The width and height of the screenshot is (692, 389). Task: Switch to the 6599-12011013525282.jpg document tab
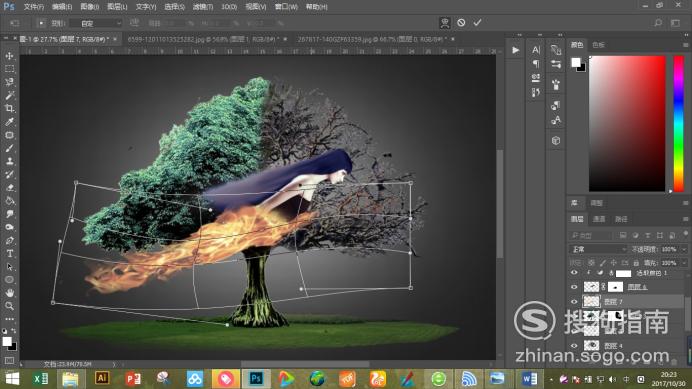click(x=203, y=39)
